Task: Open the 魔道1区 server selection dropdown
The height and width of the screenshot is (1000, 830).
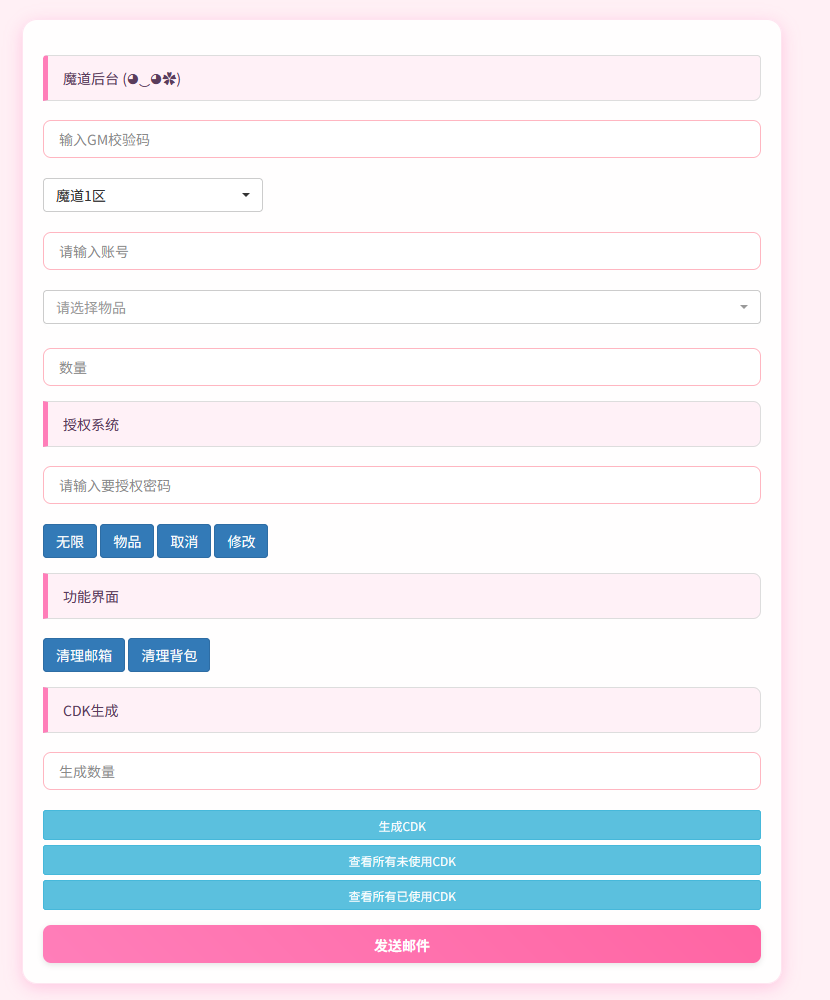Action: click(151, 195)
